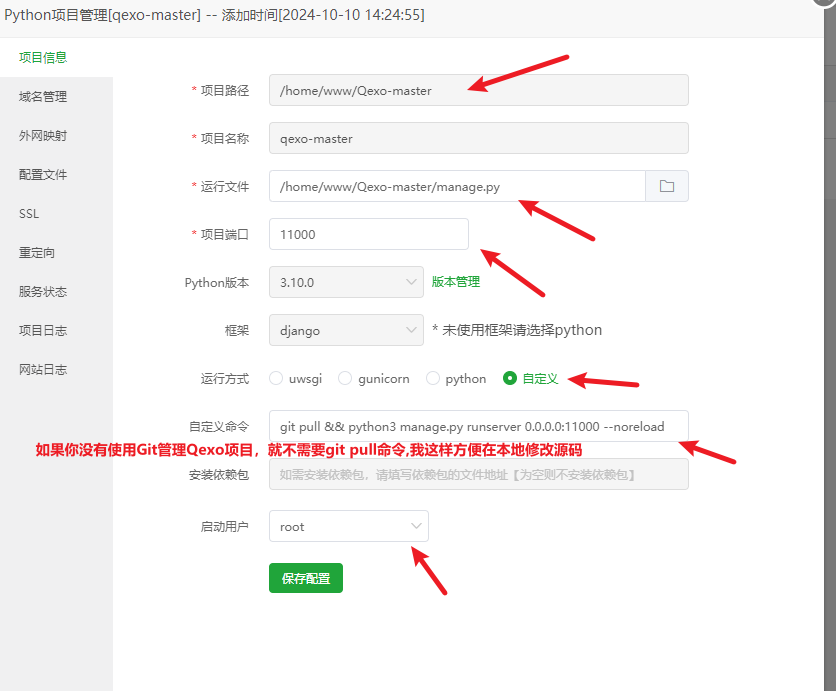Click the folder browse icon beside run file
Screen dimensions: 836x691
coord(667,187)
